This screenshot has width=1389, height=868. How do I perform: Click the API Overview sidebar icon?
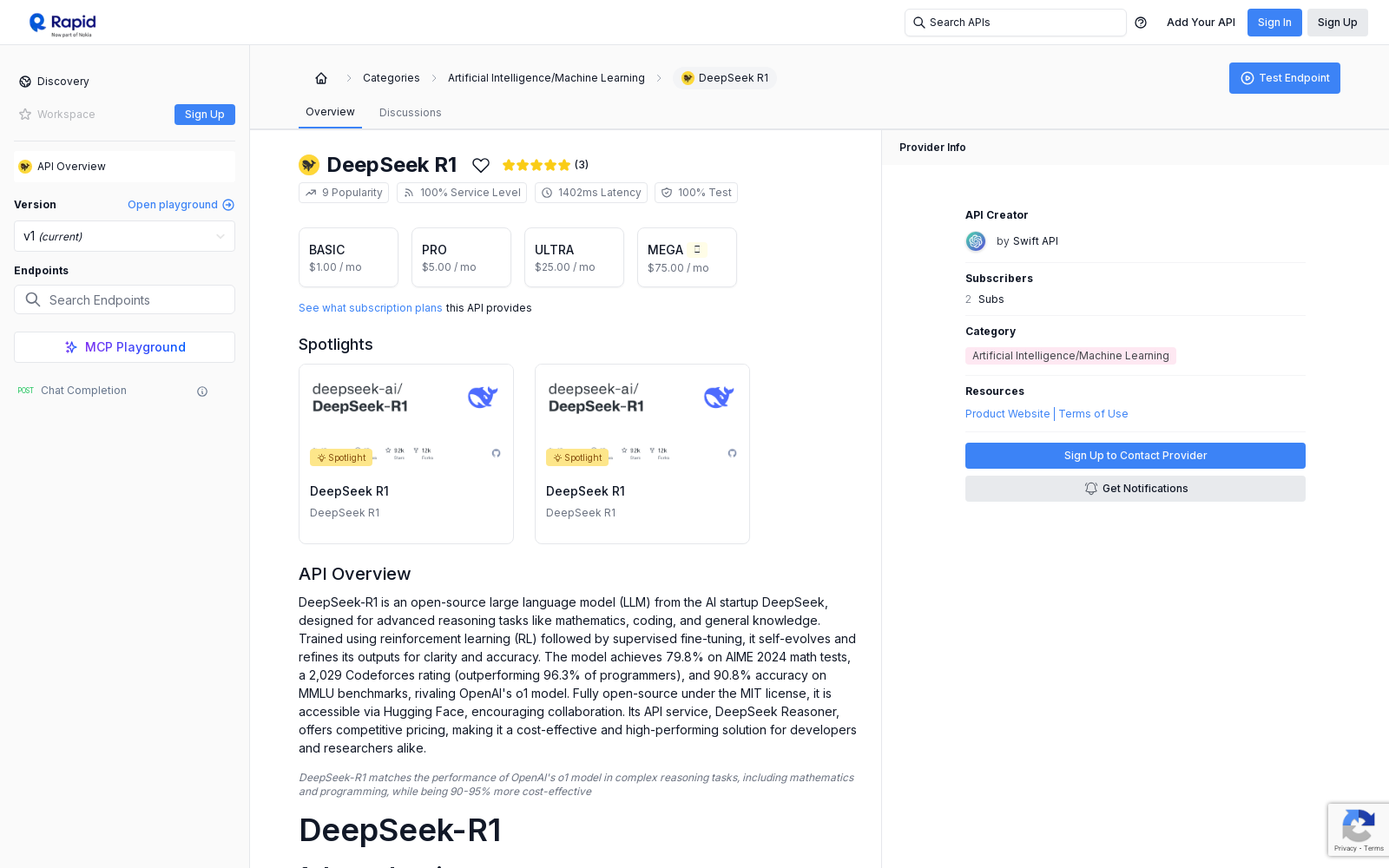(x=25, y=167)
